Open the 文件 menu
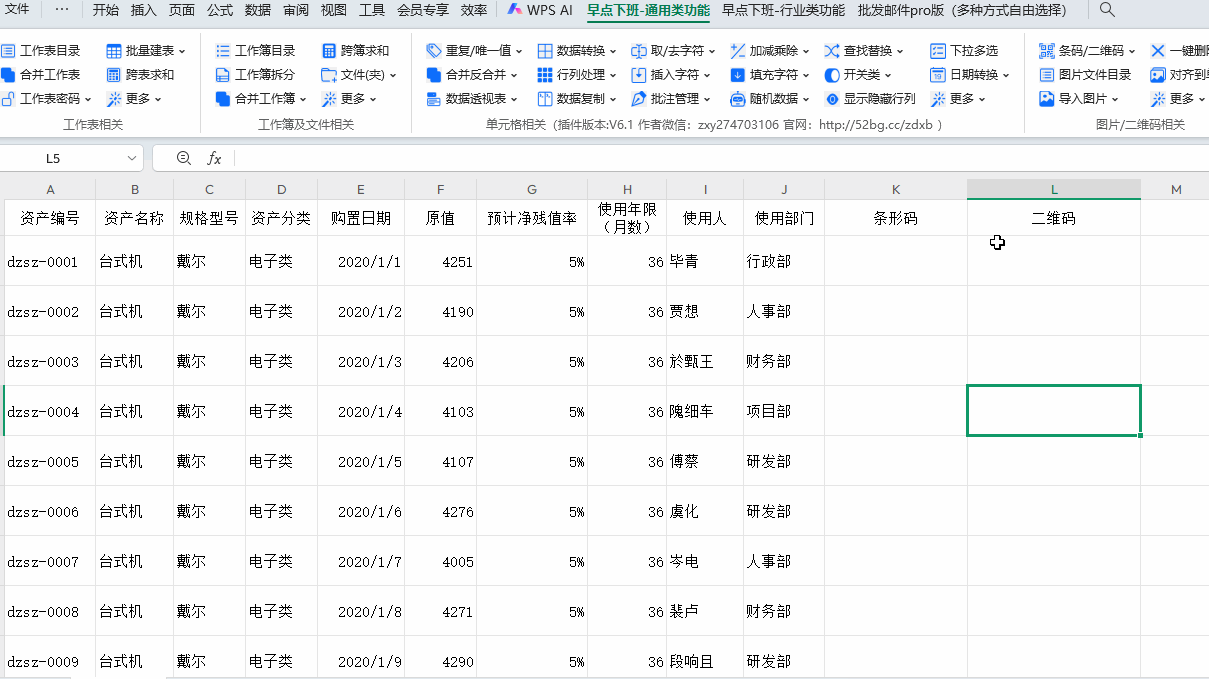The image size is (1209, 679). click(x=18, y=10)
